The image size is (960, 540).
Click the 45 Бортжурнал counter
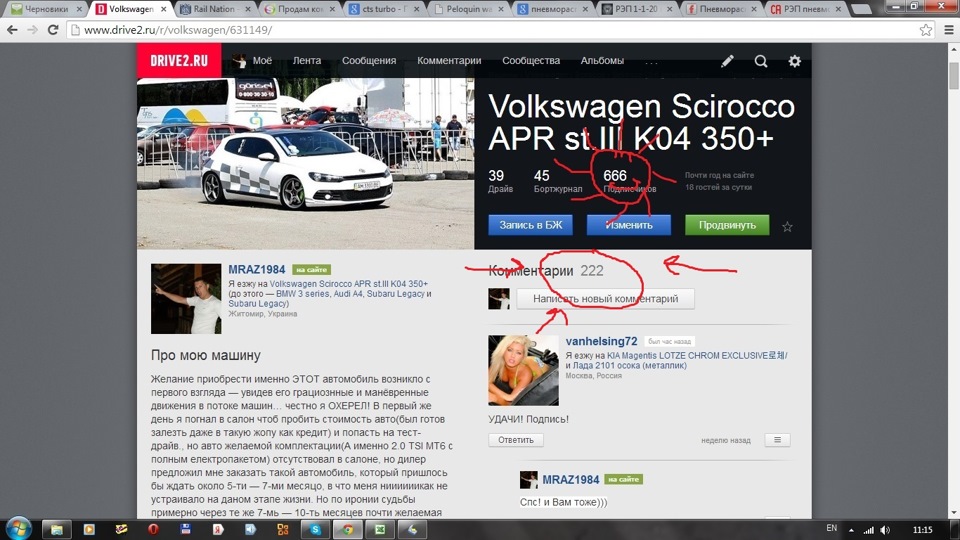(558, 181)
